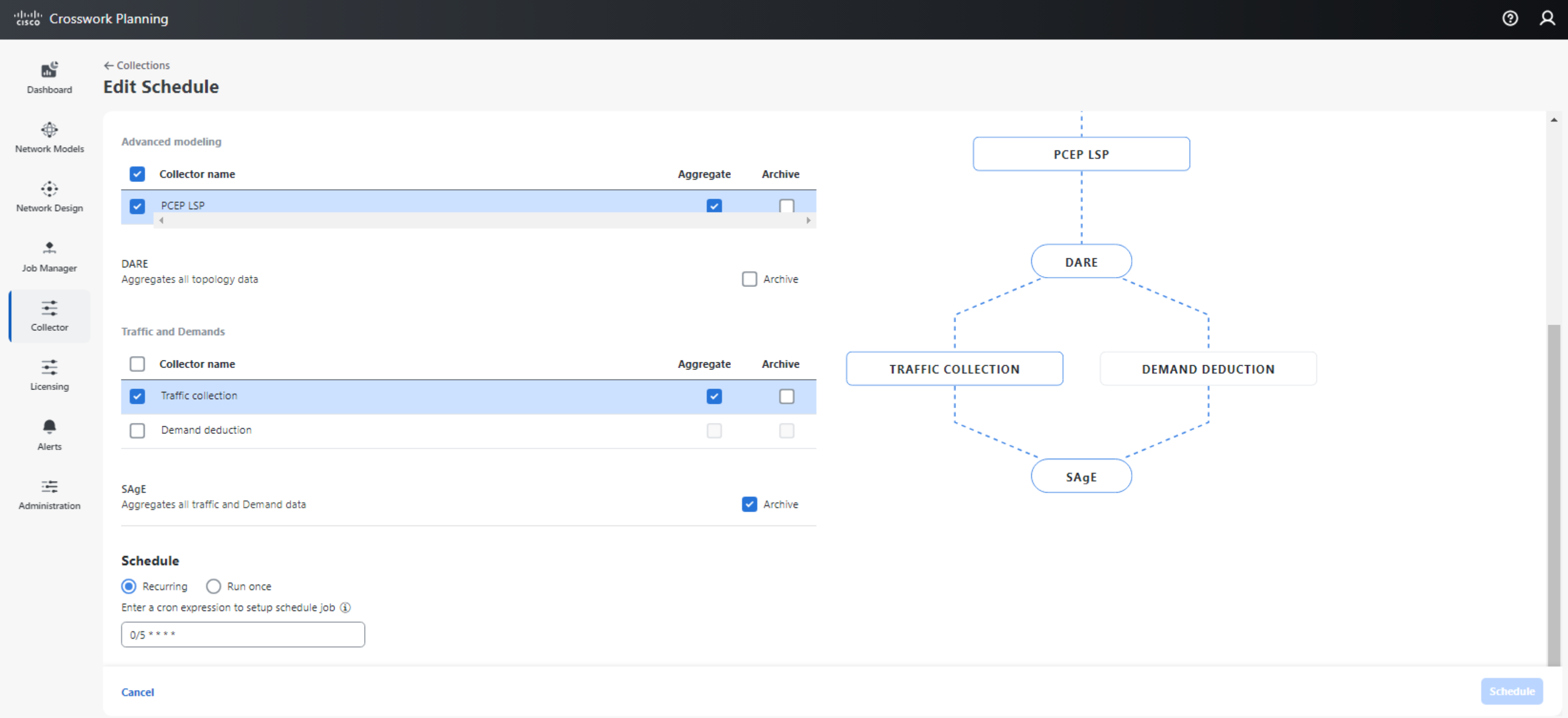The width and height of the screenshot is (1568, 718).
Task: Toggle PCEP LSP Aggregate checkbox
Action: coord(714,206)
